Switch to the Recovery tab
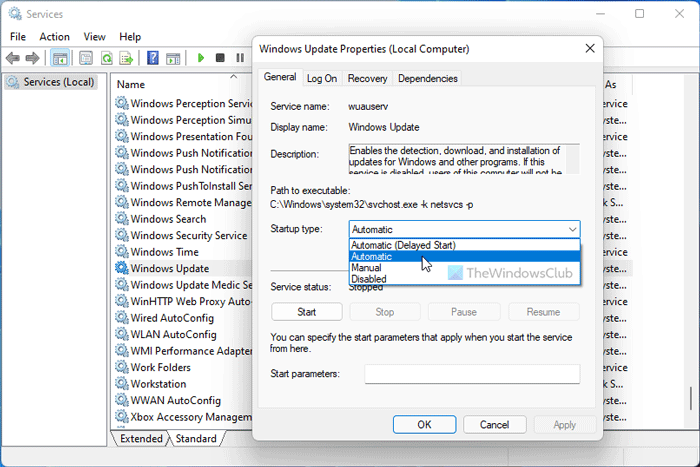 367,79
